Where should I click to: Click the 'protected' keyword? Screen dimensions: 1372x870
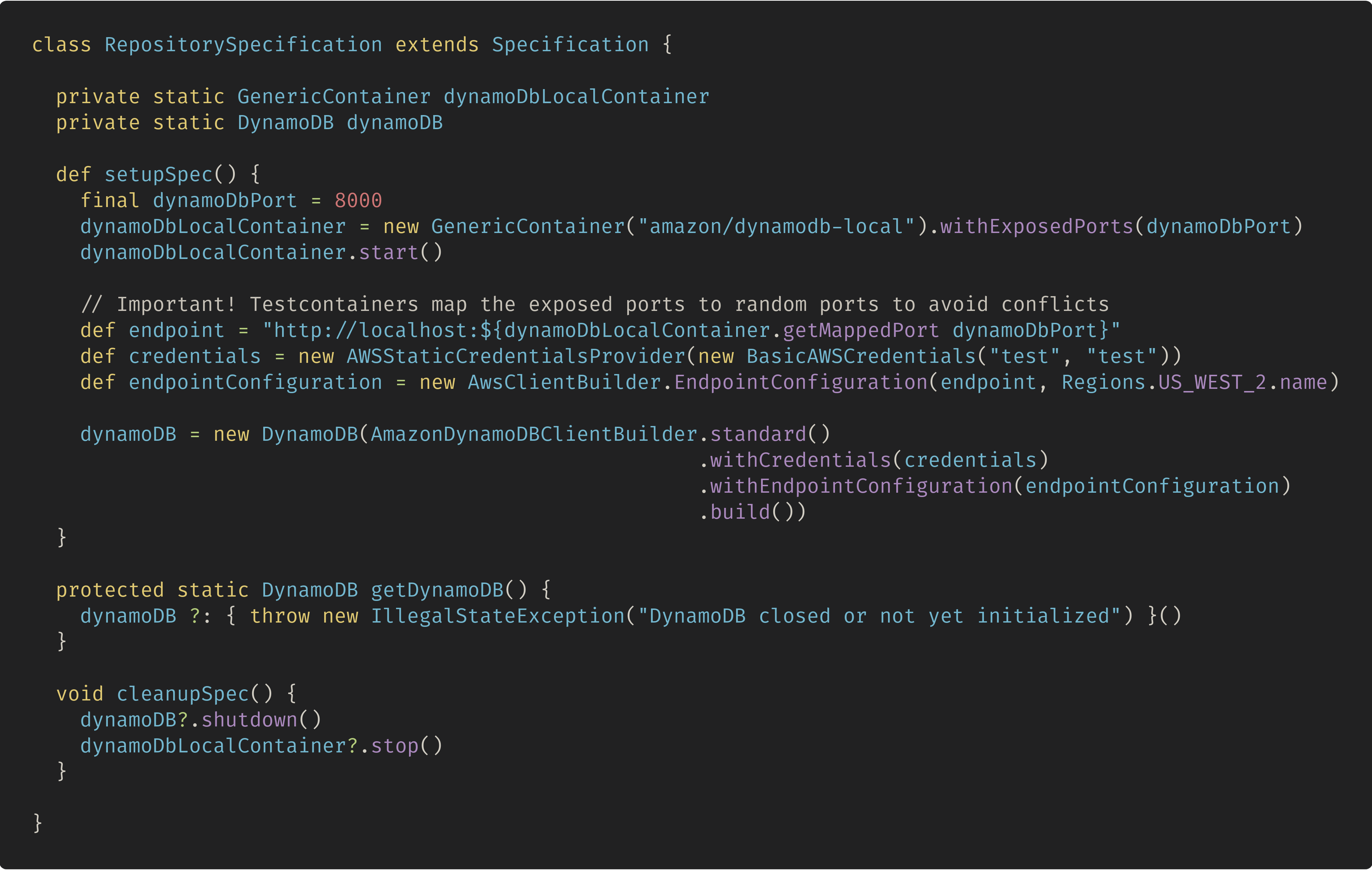pos(110,591)
